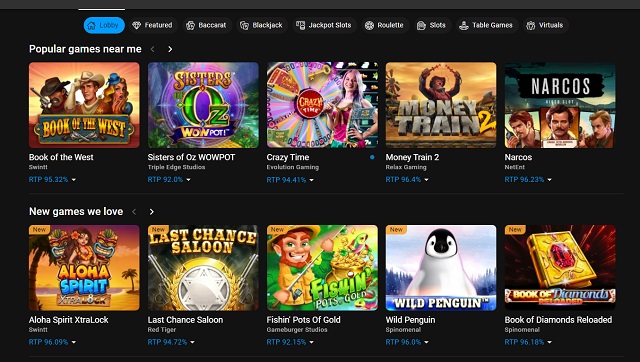
Task: Open the Aloha Spirit XtraLock thumbnail
Action: (x=84, y=268)
